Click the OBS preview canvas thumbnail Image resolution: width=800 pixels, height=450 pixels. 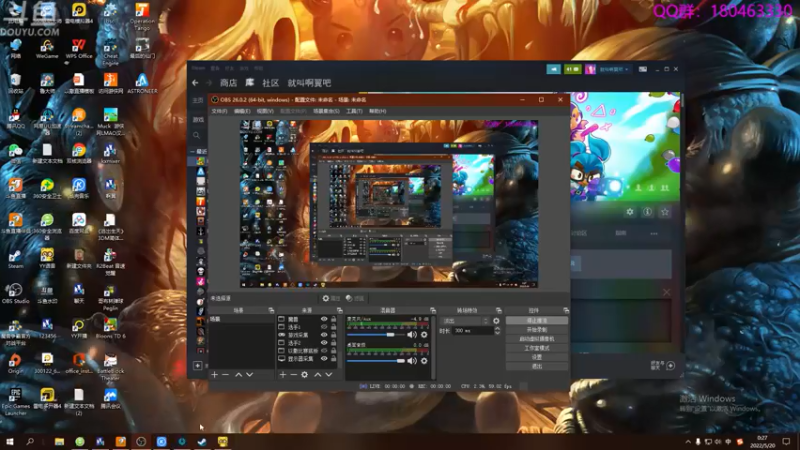[x=389, y=204]
